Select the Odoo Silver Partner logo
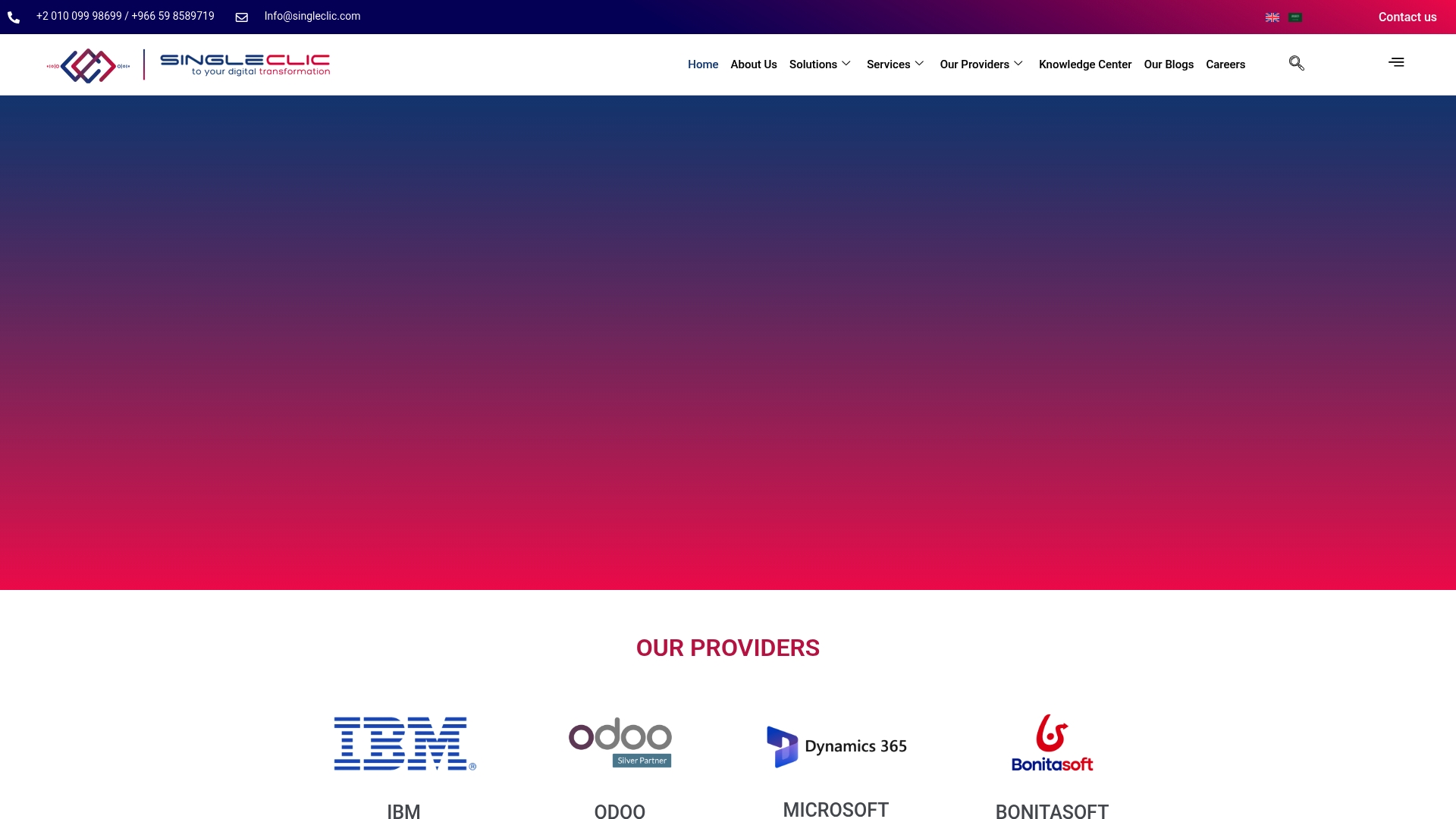 [620, 742]
